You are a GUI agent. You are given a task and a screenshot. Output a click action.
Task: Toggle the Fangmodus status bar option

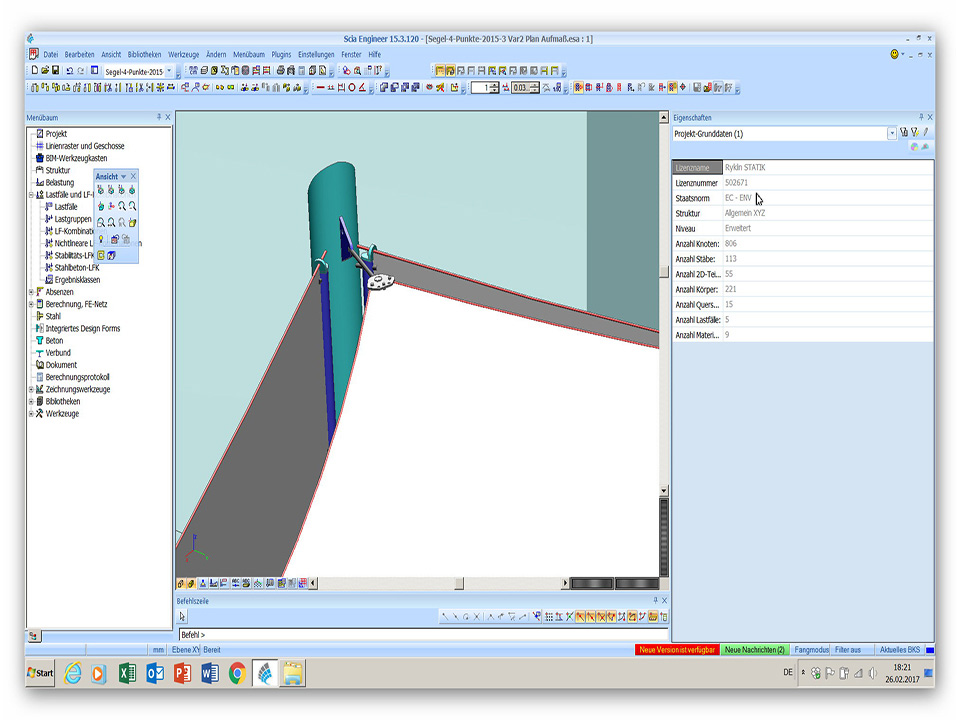point(811,650)
